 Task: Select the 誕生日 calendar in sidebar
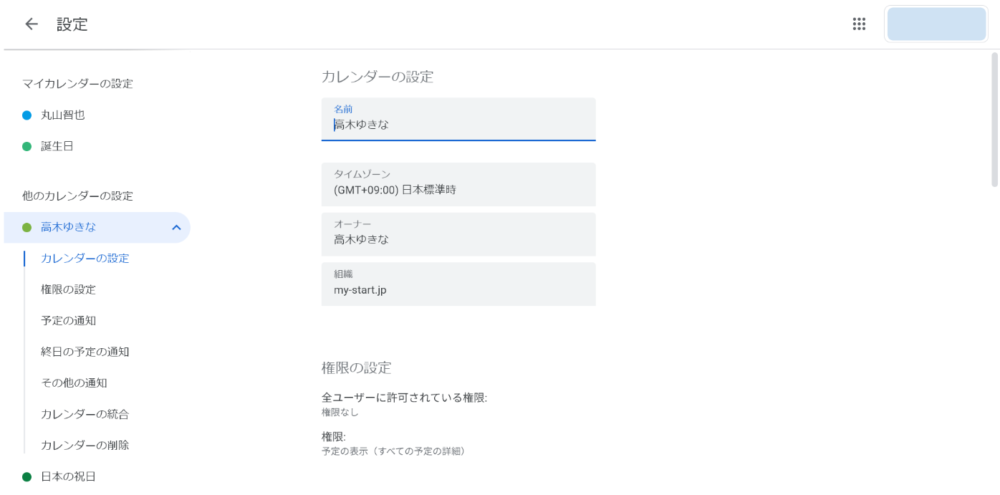pyautogui.click(x=57, y=146)
